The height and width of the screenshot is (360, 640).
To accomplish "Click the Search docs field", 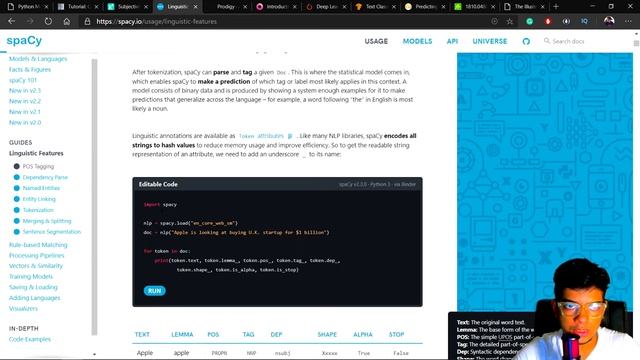I will coord(568,41).
